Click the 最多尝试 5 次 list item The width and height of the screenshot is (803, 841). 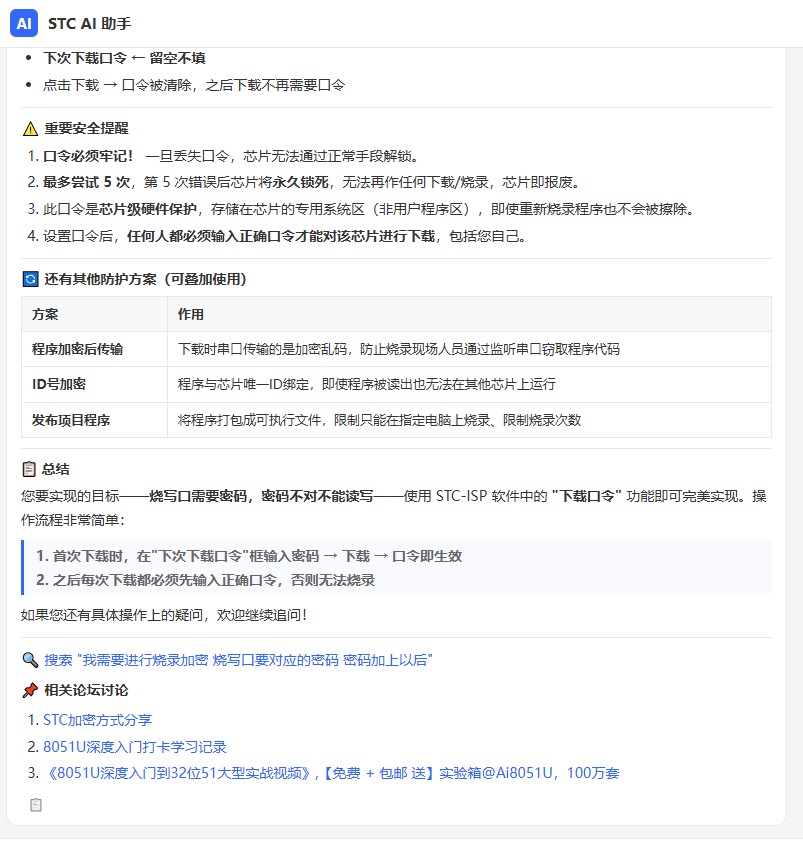312,182
